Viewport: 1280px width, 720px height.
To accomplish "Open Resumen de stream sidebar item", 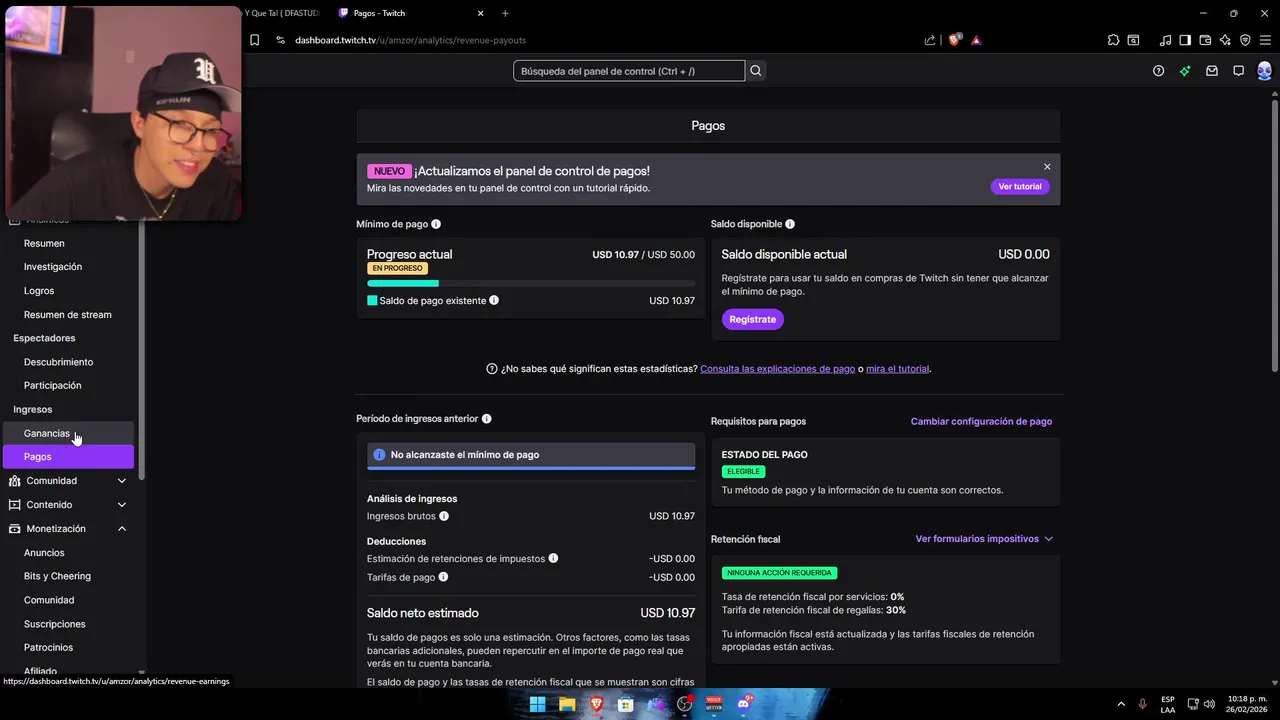I will (x=68, y=315).
